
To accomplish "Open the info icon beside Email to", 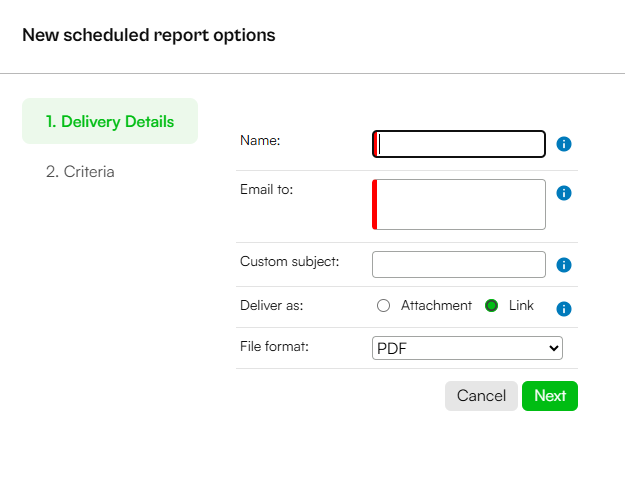I will [x=564, y=193].
